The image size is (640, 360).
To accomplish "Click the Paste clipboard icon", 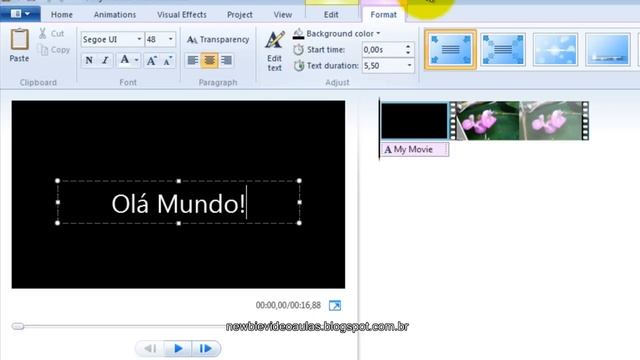I will [19, 40].
